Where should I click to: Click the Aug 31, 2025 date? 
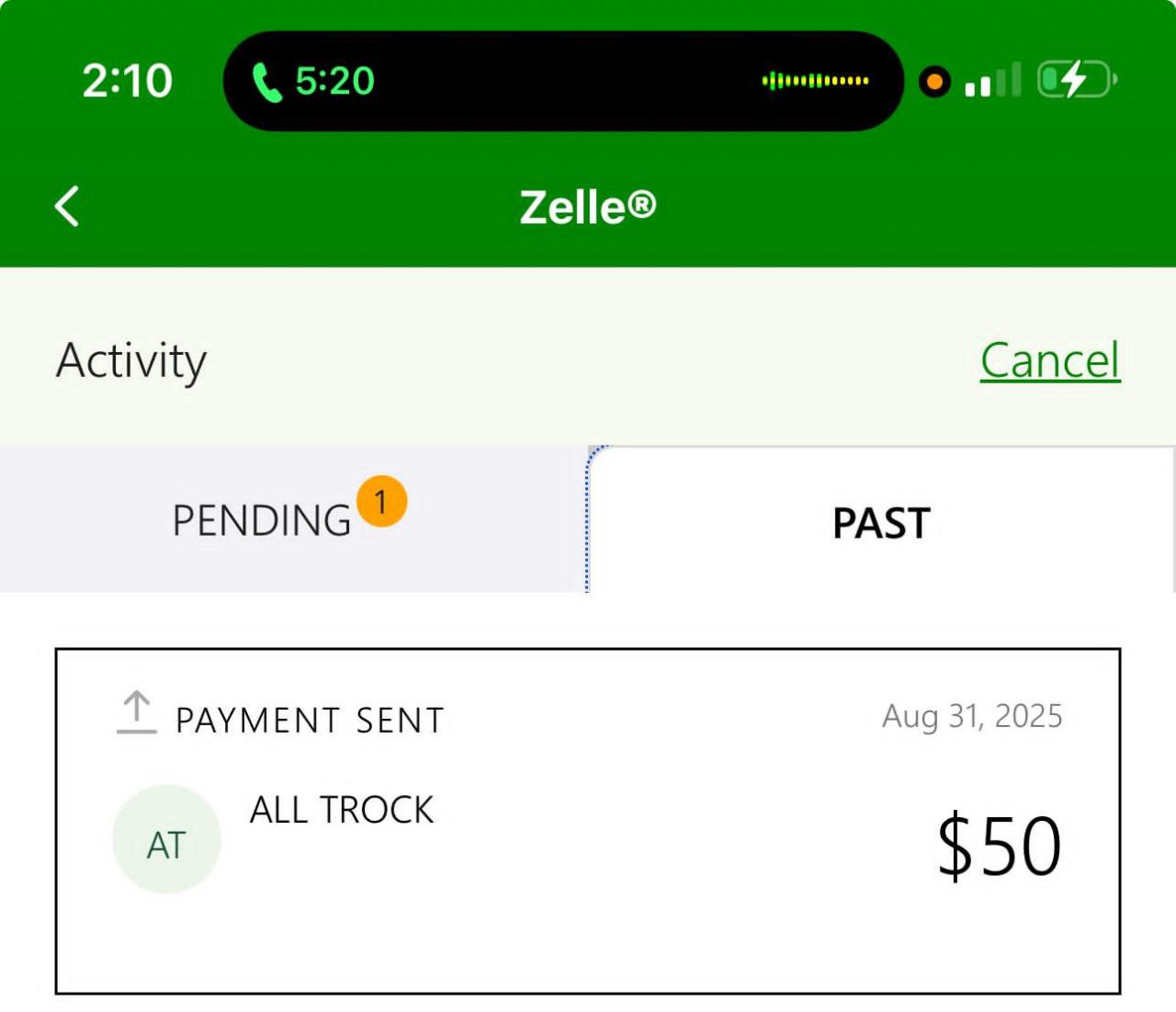click(972, 716)
